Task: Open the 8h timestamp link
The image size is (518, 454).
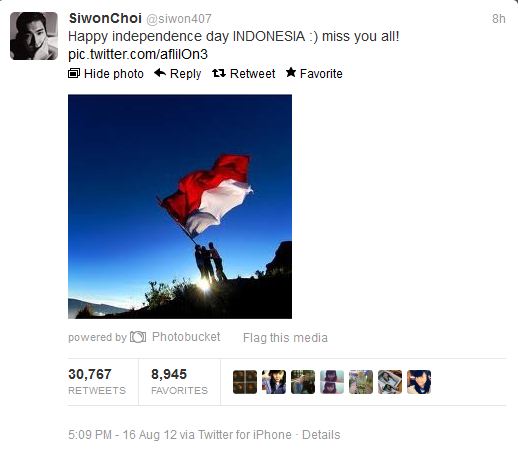Action: coord(499,19)
